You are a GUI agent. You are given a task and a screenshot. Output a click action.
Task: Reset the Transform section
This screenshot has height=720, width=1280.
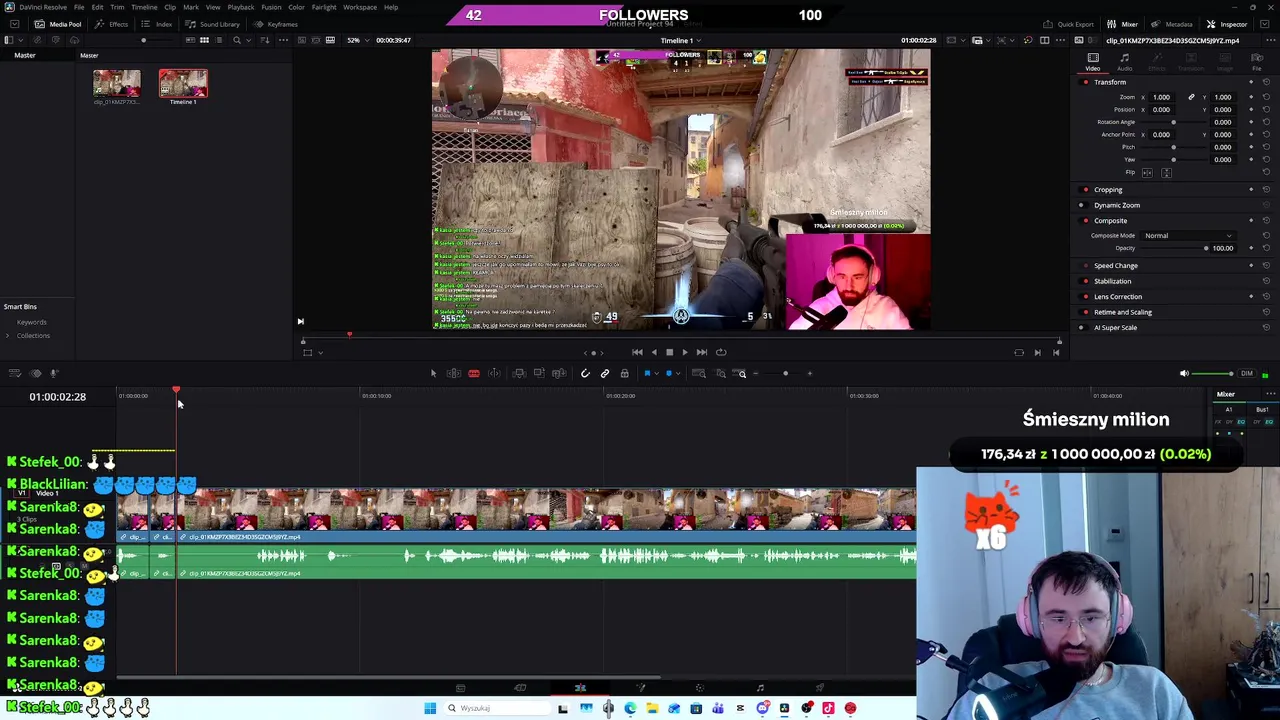pos(1266,82)
